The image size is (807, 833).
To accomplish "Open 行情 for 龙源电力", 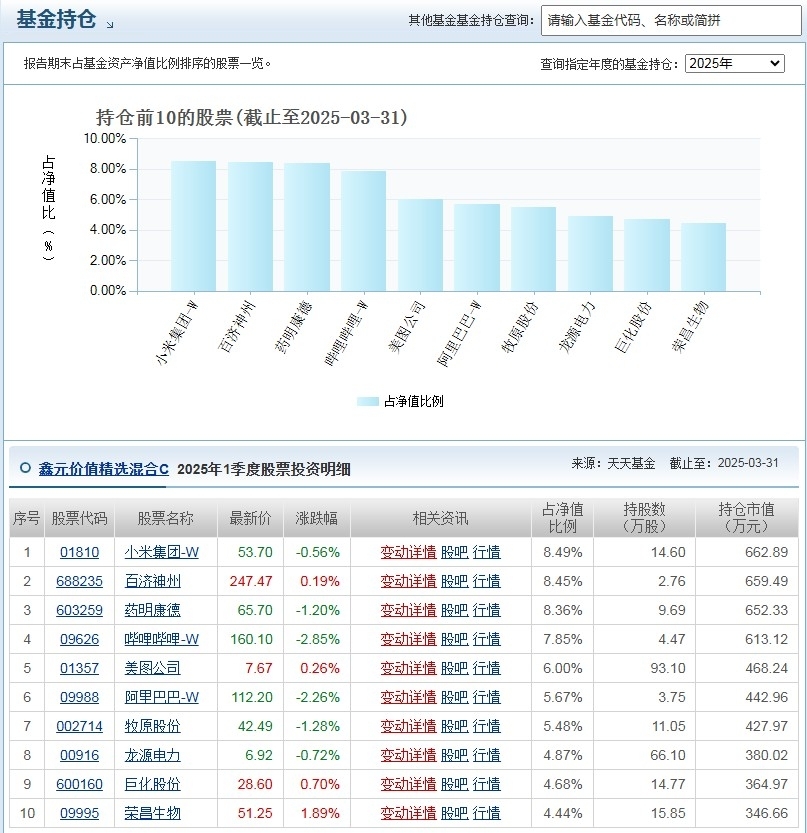I will 487,755.
